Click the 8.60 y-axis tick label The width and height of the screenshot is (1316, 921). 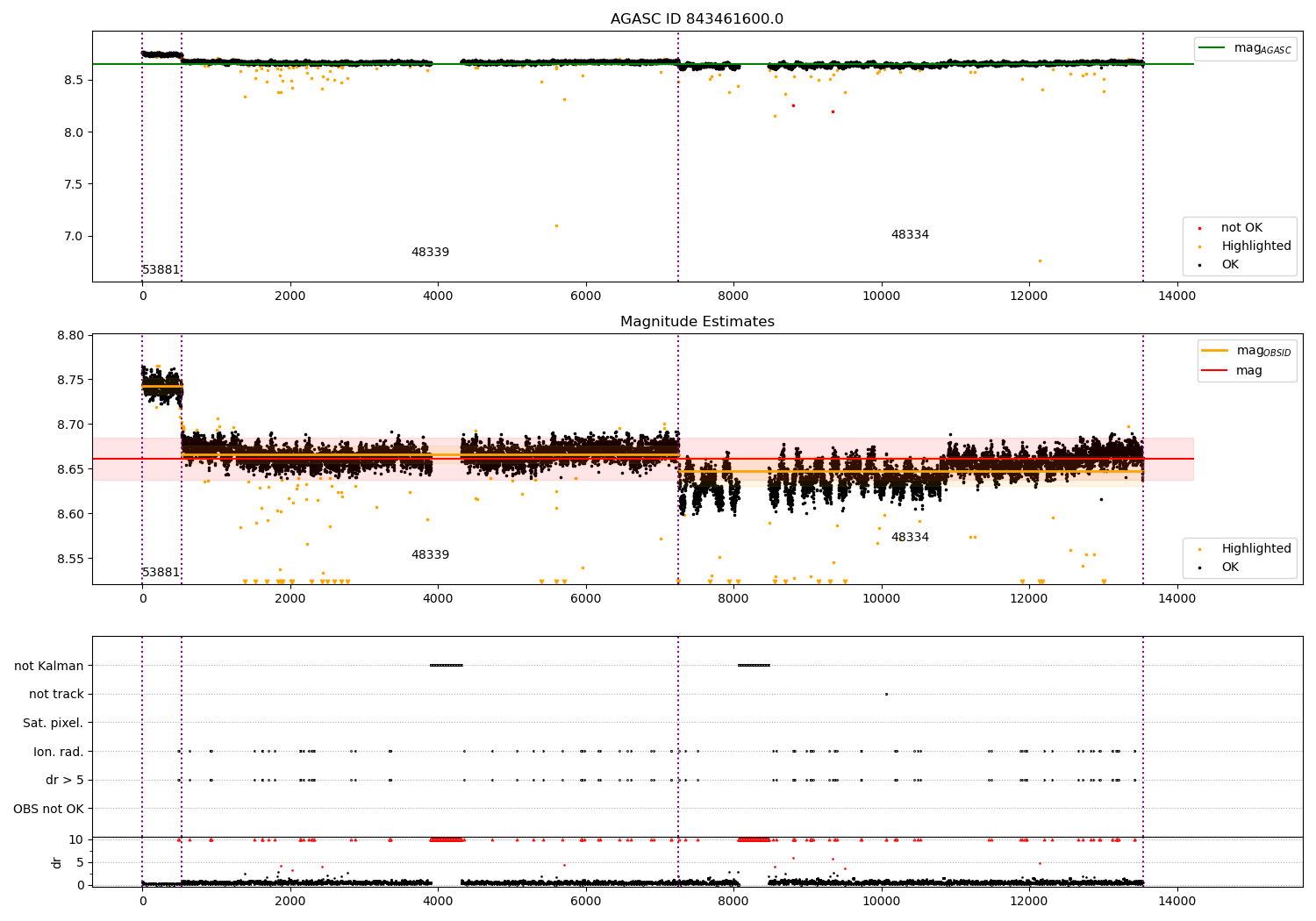coord(69,514)
